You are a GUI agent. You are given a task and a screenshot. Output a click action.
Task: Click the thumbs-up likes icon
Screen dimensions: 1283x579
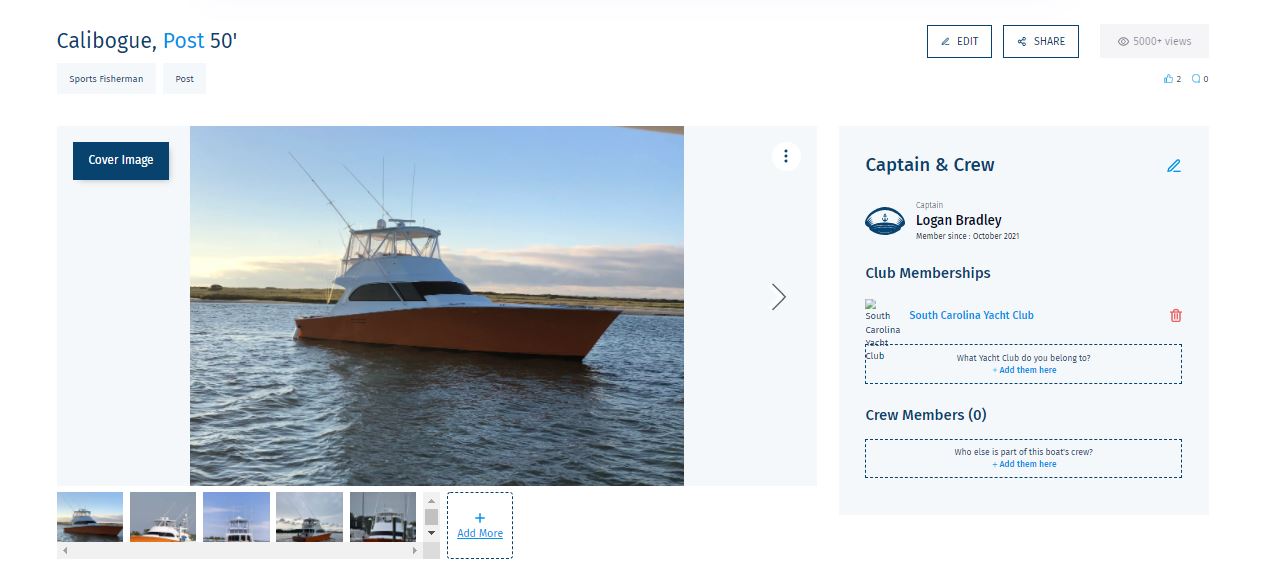[1168, 79]
